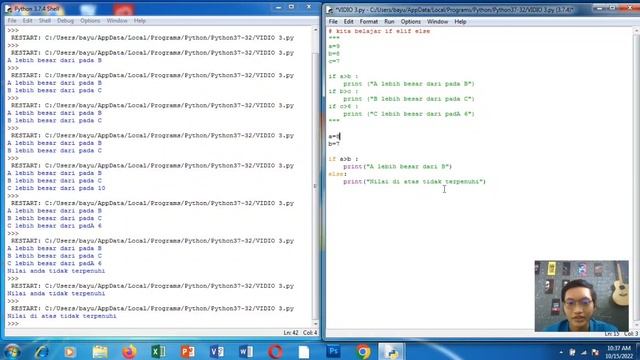Open the taskbar clock and date
This screenshot has height=360, width=640.
pyautogui.click(x=619, y=352)
